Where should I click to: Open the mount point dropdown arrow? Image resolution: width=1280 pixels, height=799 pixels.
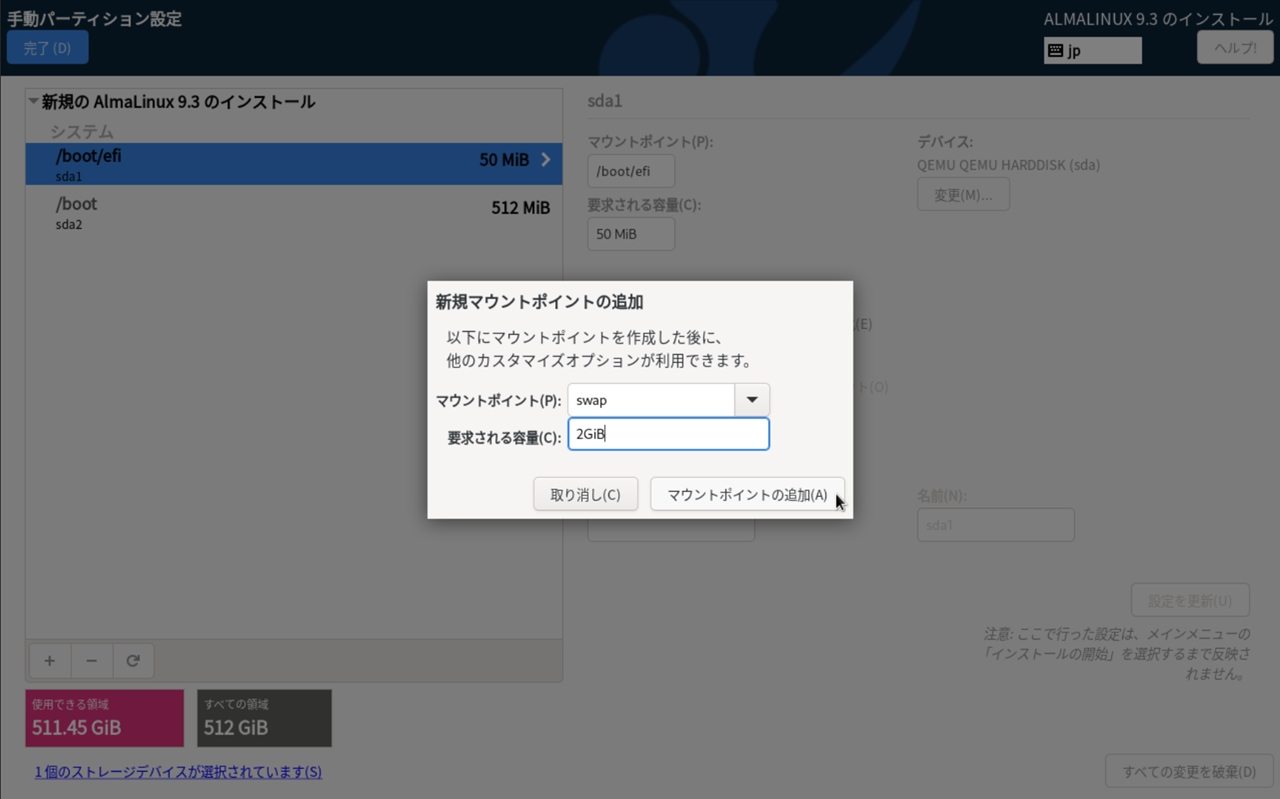(752, 400)
